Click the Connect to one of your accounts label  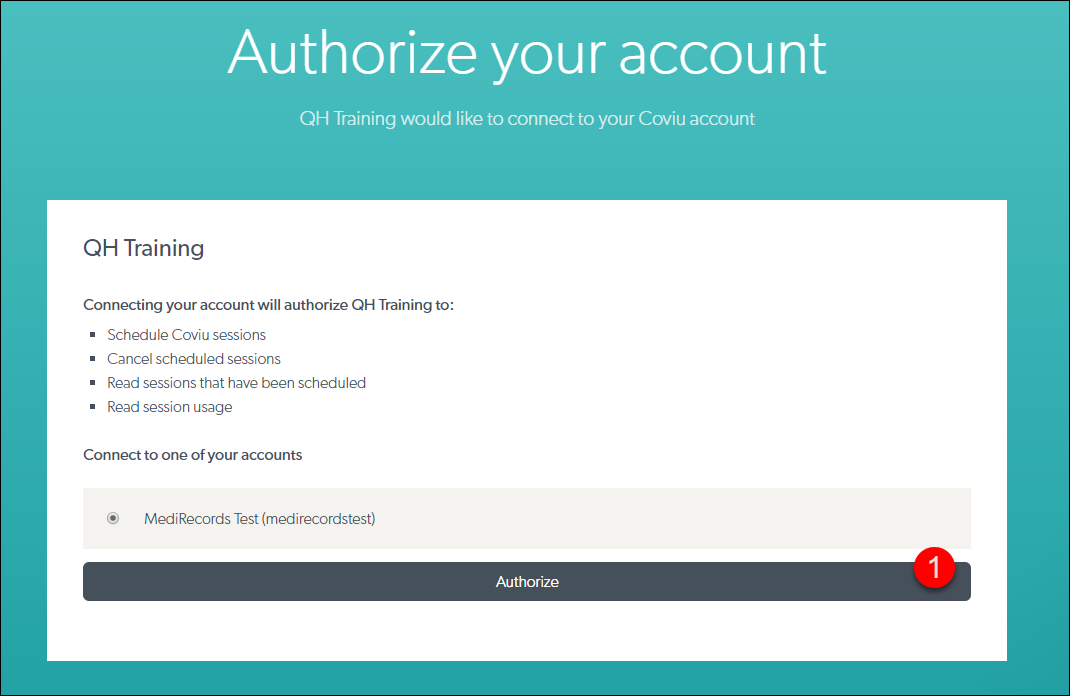192,455
